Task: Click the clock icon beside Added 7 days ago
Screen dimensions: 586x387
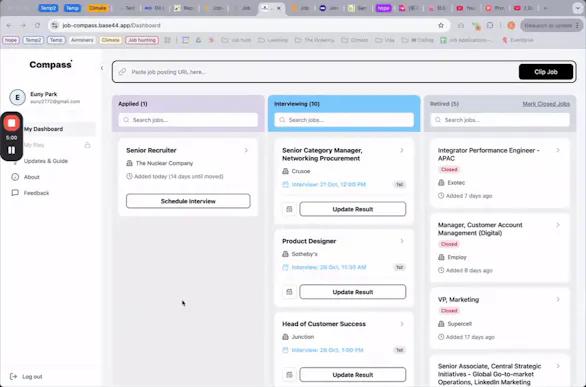Action: (441, 196)
